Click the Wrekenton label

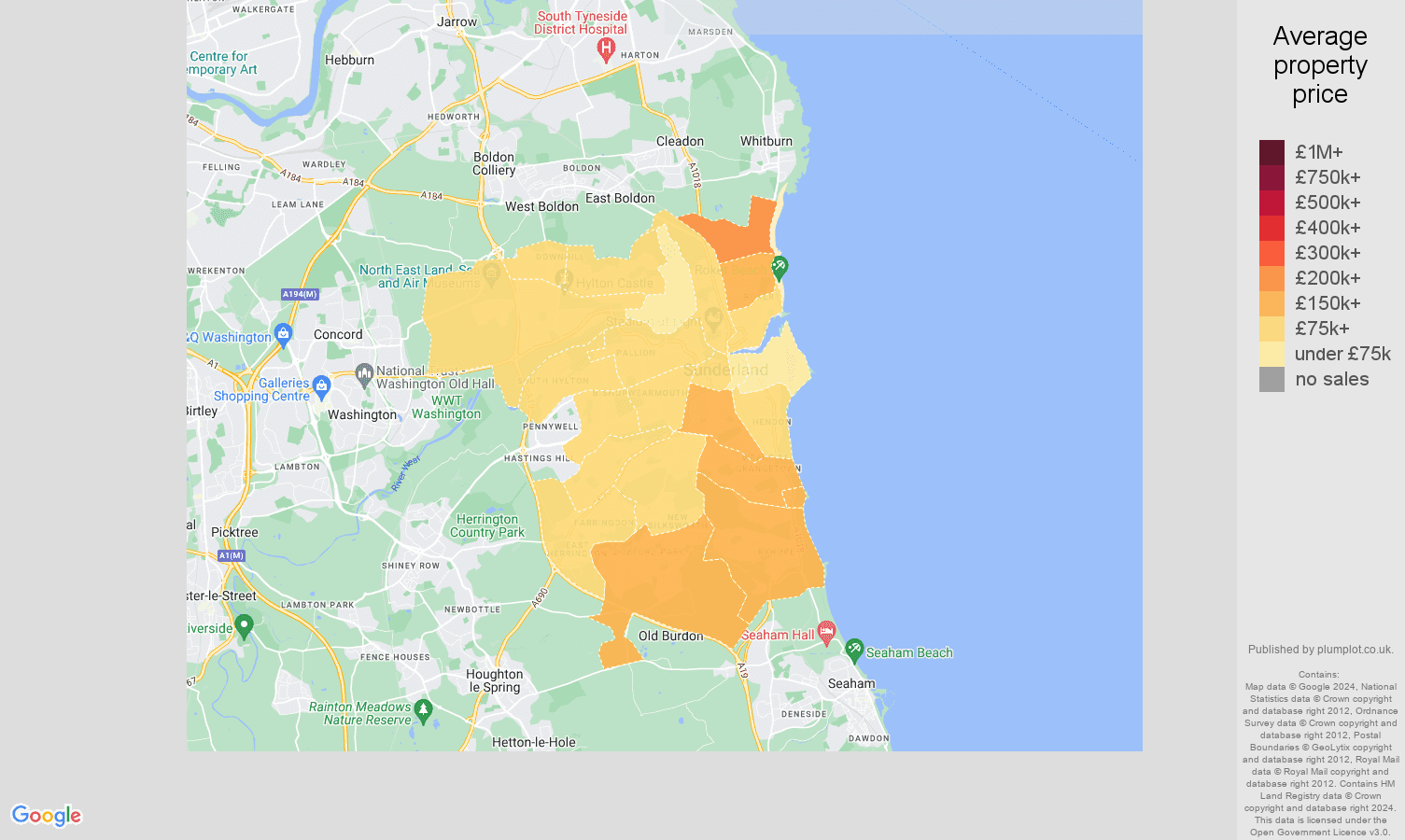point(217,271)
